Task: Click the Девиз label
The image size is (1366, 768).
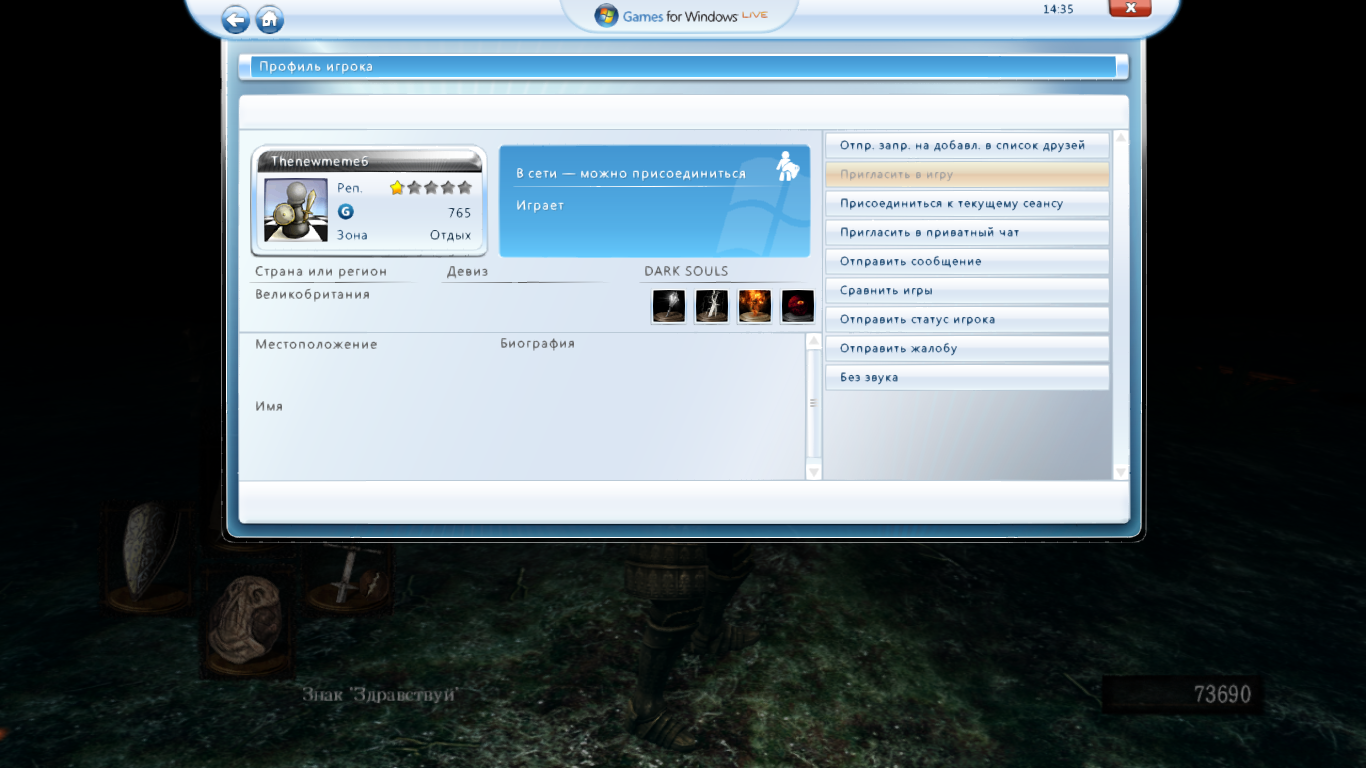Action: tap(467, 271)
